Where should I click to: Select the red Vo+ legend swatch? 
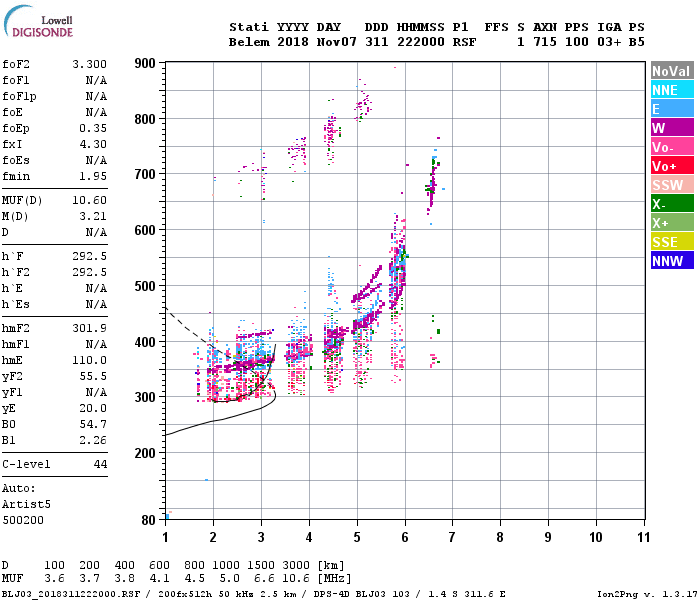(x=672, y=166)
